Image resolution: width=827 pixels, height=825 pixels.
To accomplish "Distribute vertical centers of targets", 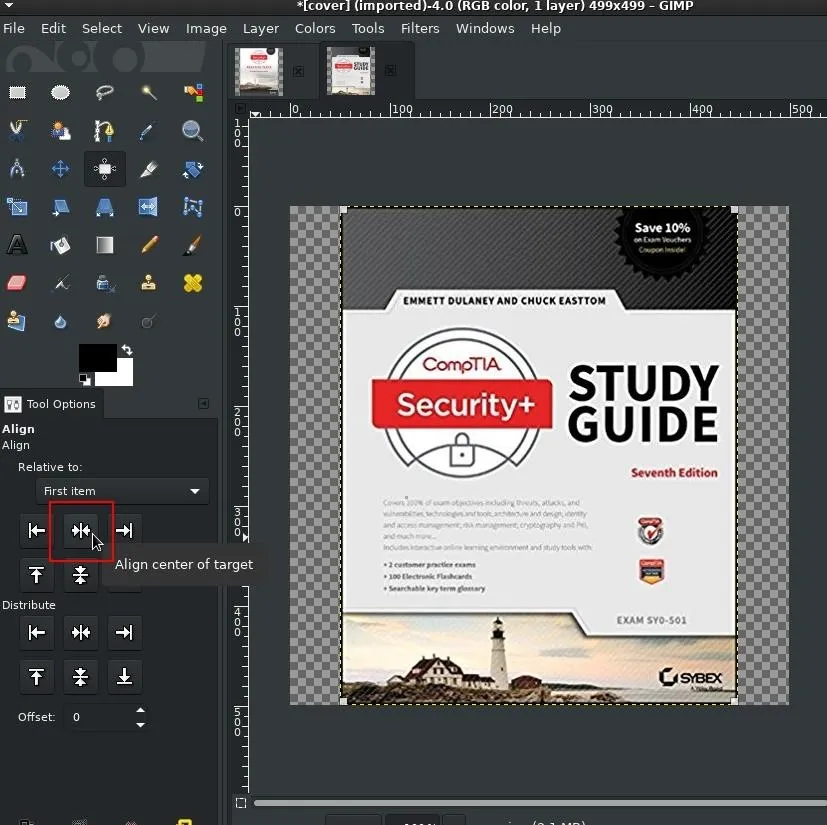I will click(81, 676).
